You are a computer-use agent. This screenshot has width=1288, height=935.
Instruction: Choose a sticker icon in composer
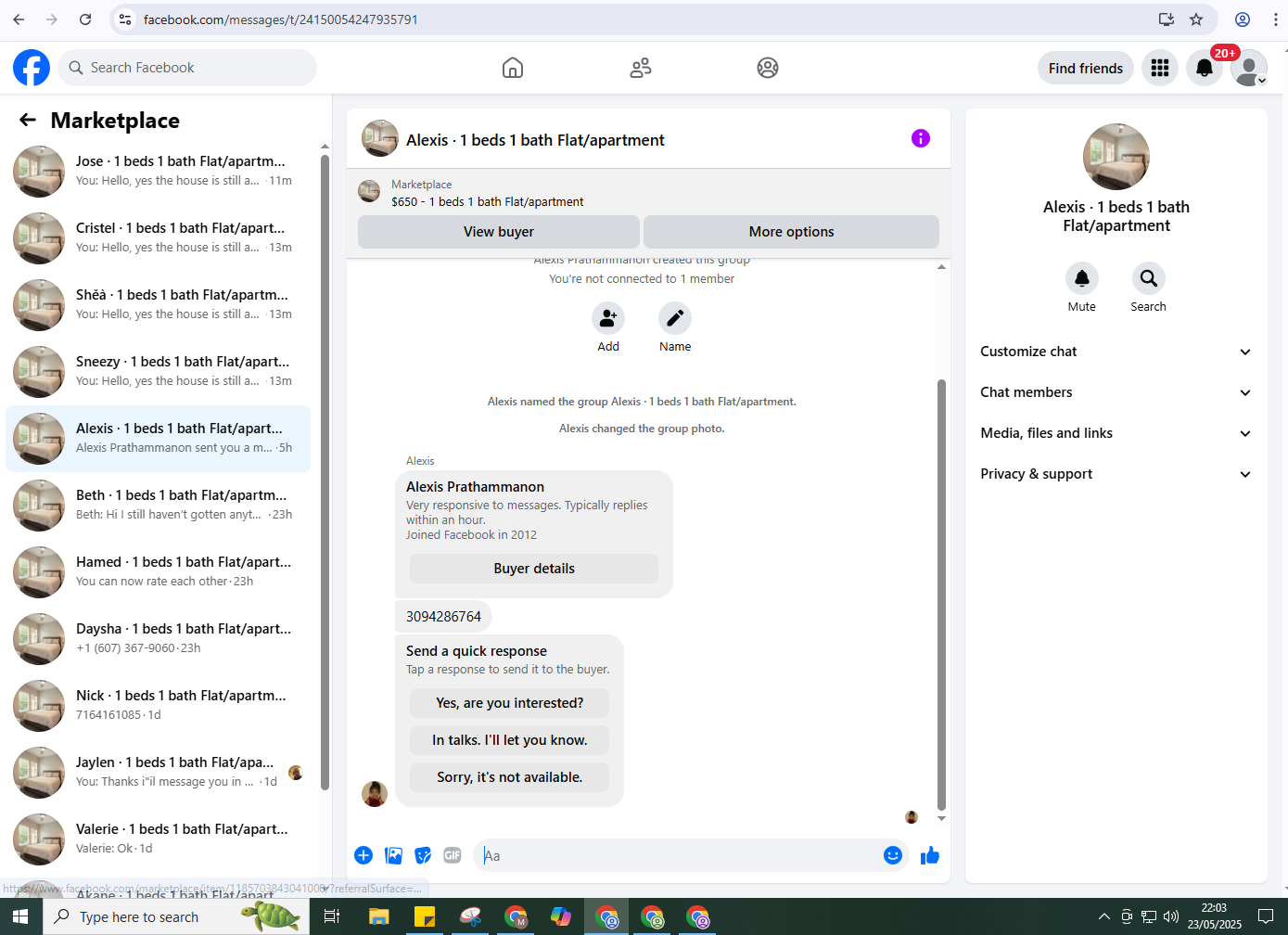coord(423,855)
